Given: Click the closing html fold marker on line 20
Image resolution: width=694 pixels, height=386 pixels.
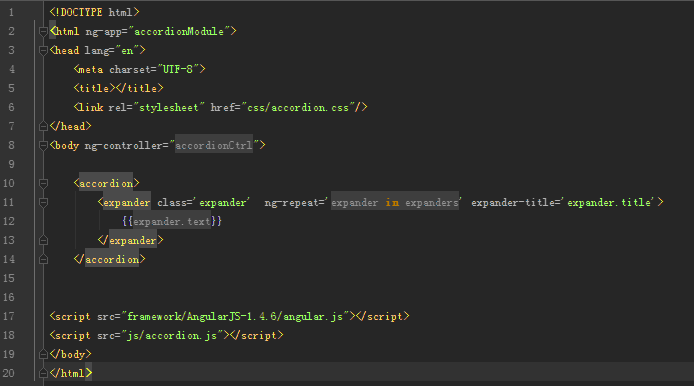Looking at the screenshot, I should (43, 373).
